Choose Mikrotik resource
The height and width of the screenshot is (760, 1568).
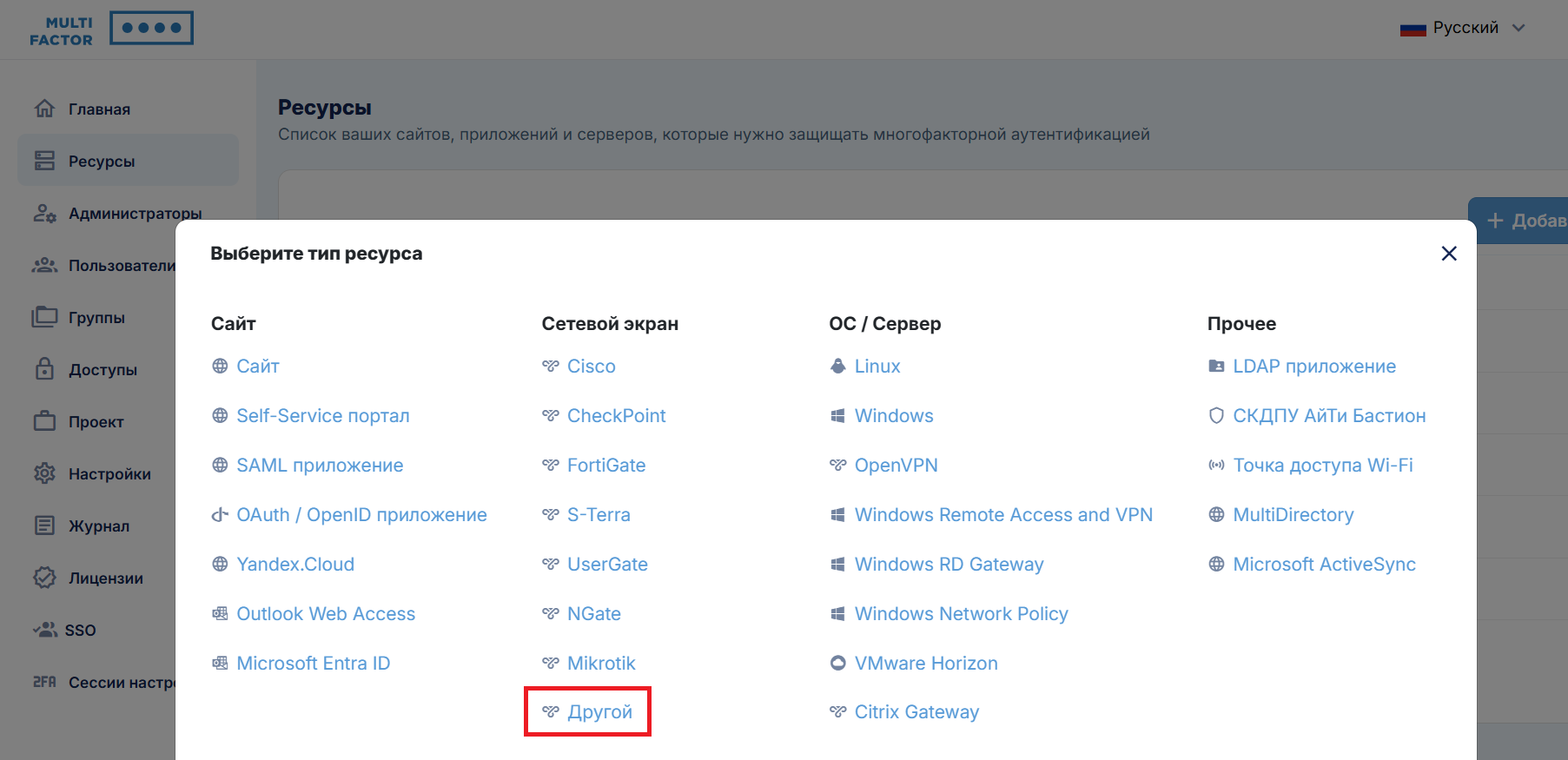601,664
